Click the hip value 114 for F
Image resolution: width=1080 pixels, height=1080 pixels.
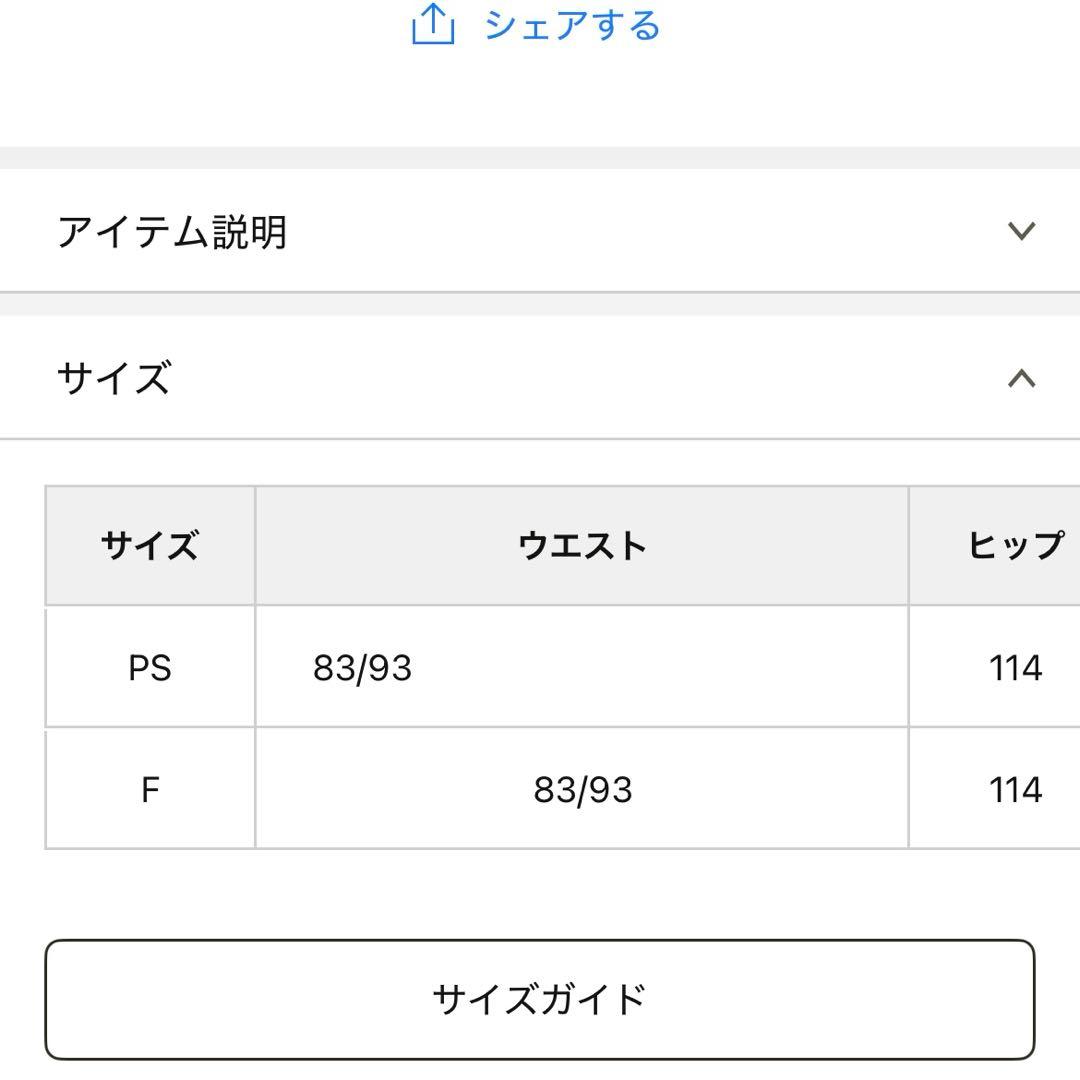coord(1015,789)
